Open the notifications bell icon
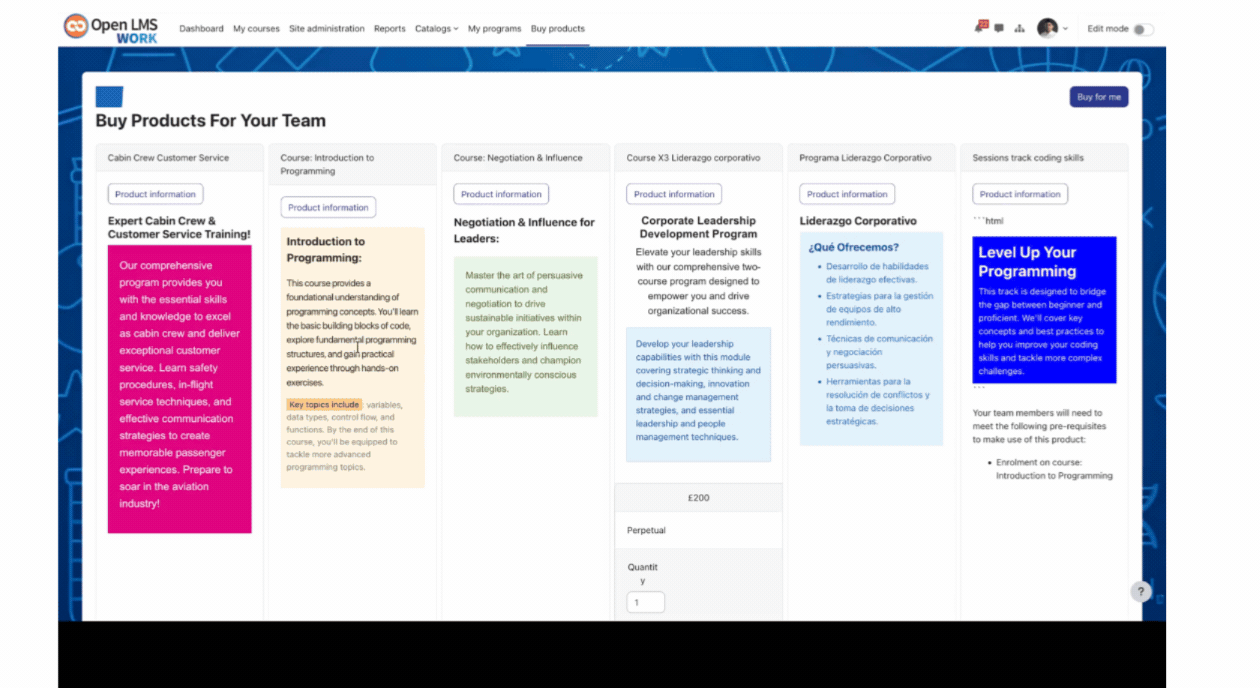Viewport: 1260px width, 688px height. click(x=981, y=27)
